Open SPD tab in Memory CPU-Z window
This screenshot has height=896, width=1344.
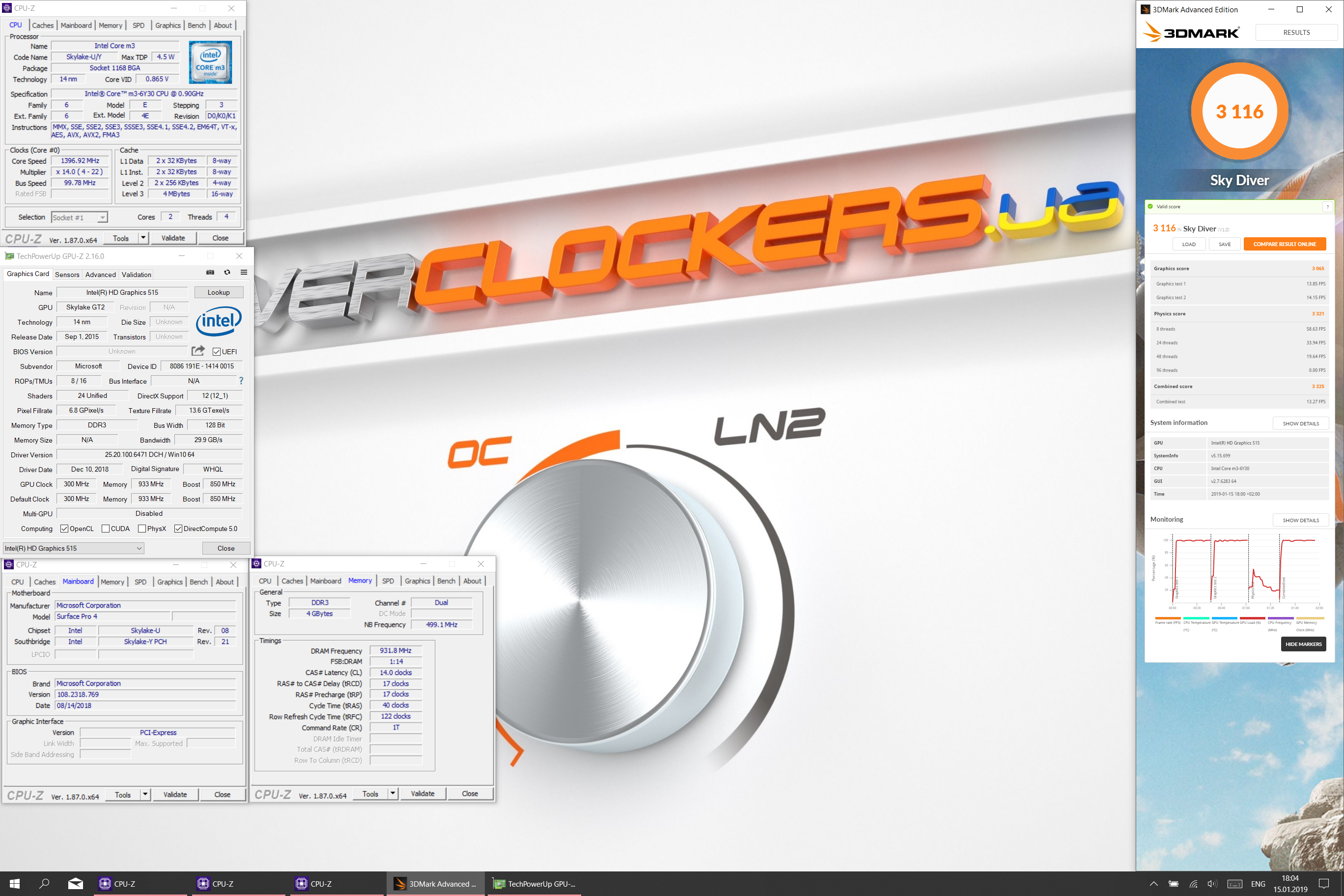pyautogui.click(x=388, y=581)
